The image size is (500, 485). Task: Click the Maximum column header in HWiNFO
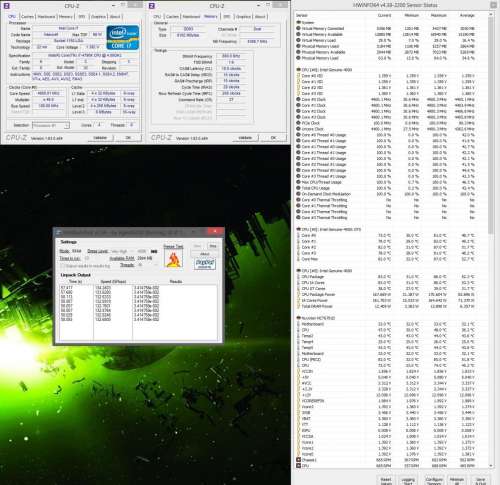[438, 15]
